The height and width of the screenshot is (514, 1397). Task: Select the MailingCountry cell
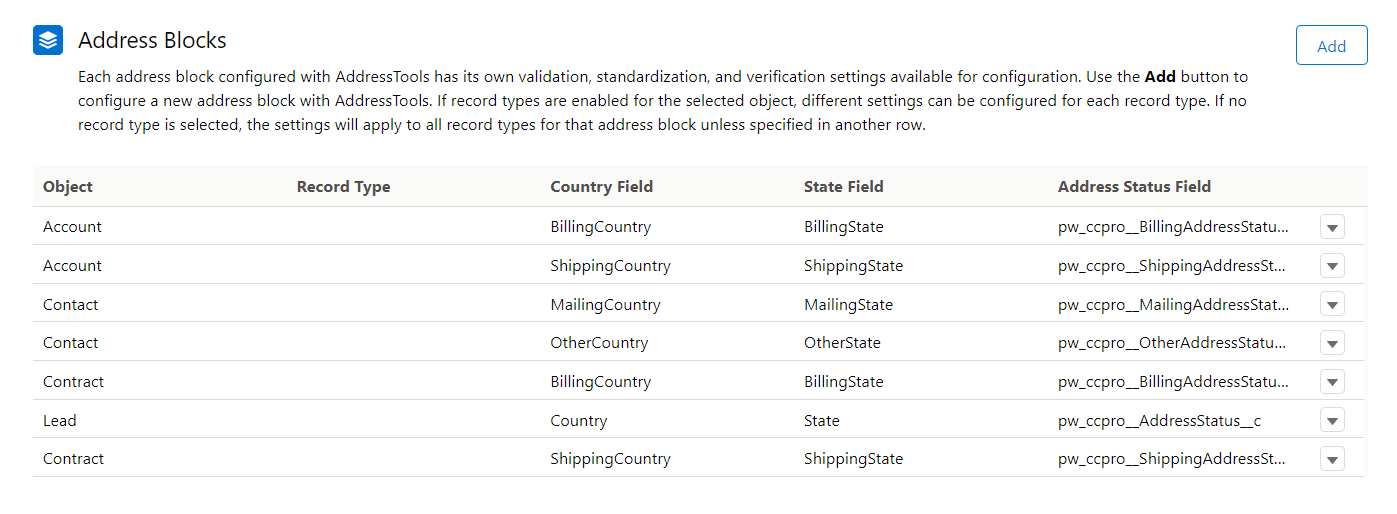(605, 305)
